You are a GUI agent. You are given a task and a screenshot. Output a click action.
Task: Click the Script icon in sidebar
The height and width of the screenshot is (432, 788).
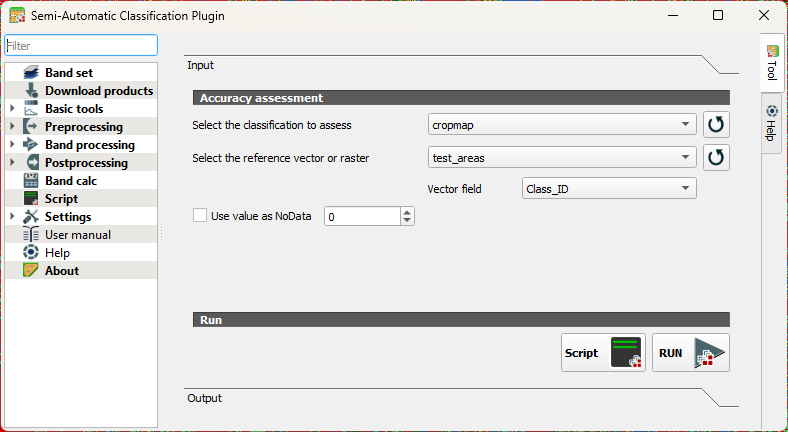30,199
